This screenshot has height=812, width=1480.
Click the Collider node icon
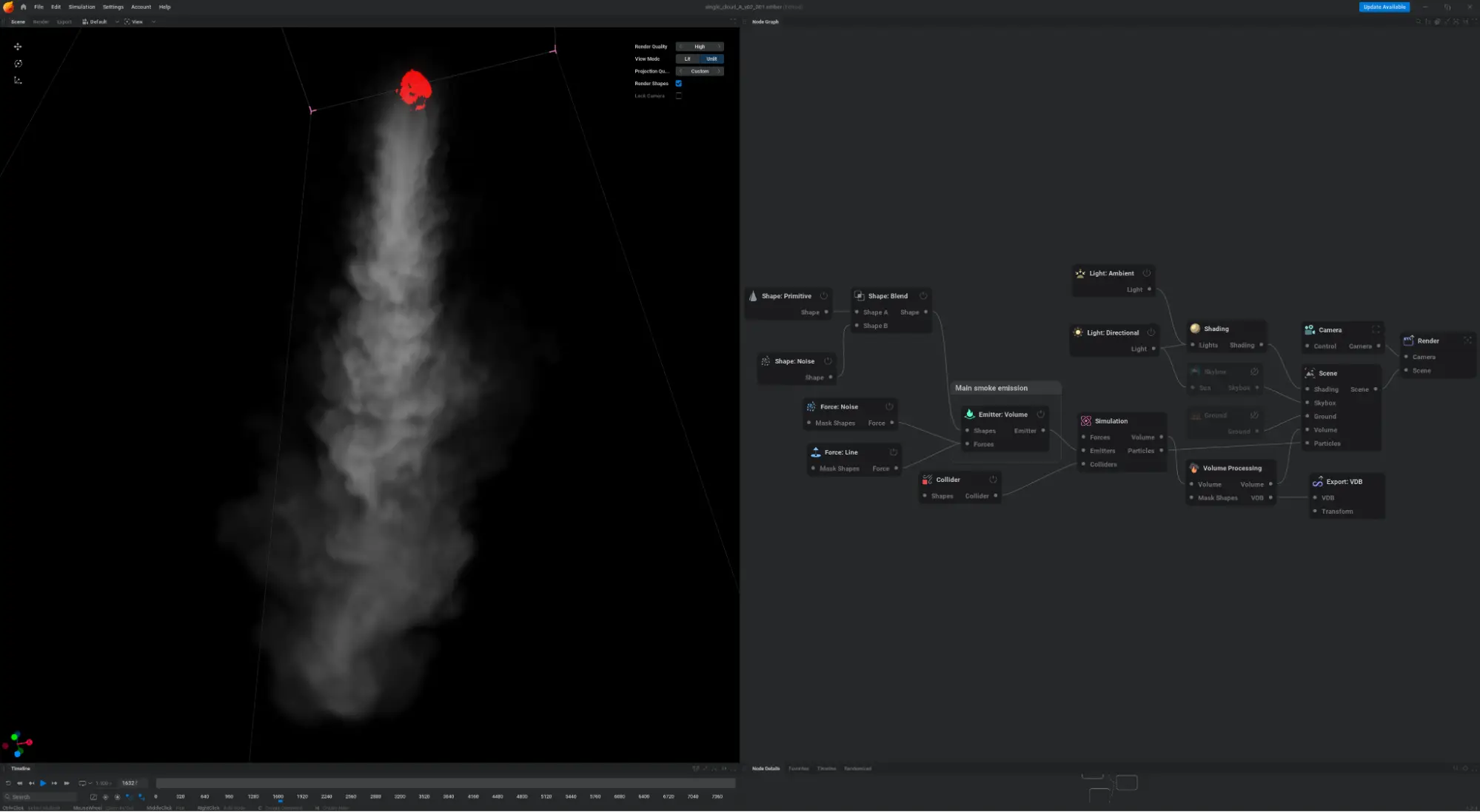(927, 480)
